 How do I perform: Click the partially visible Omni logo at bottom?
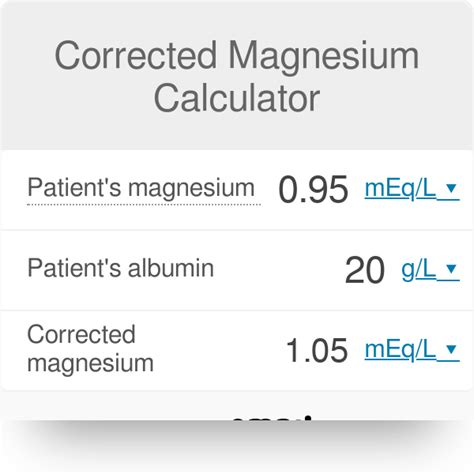272,417
